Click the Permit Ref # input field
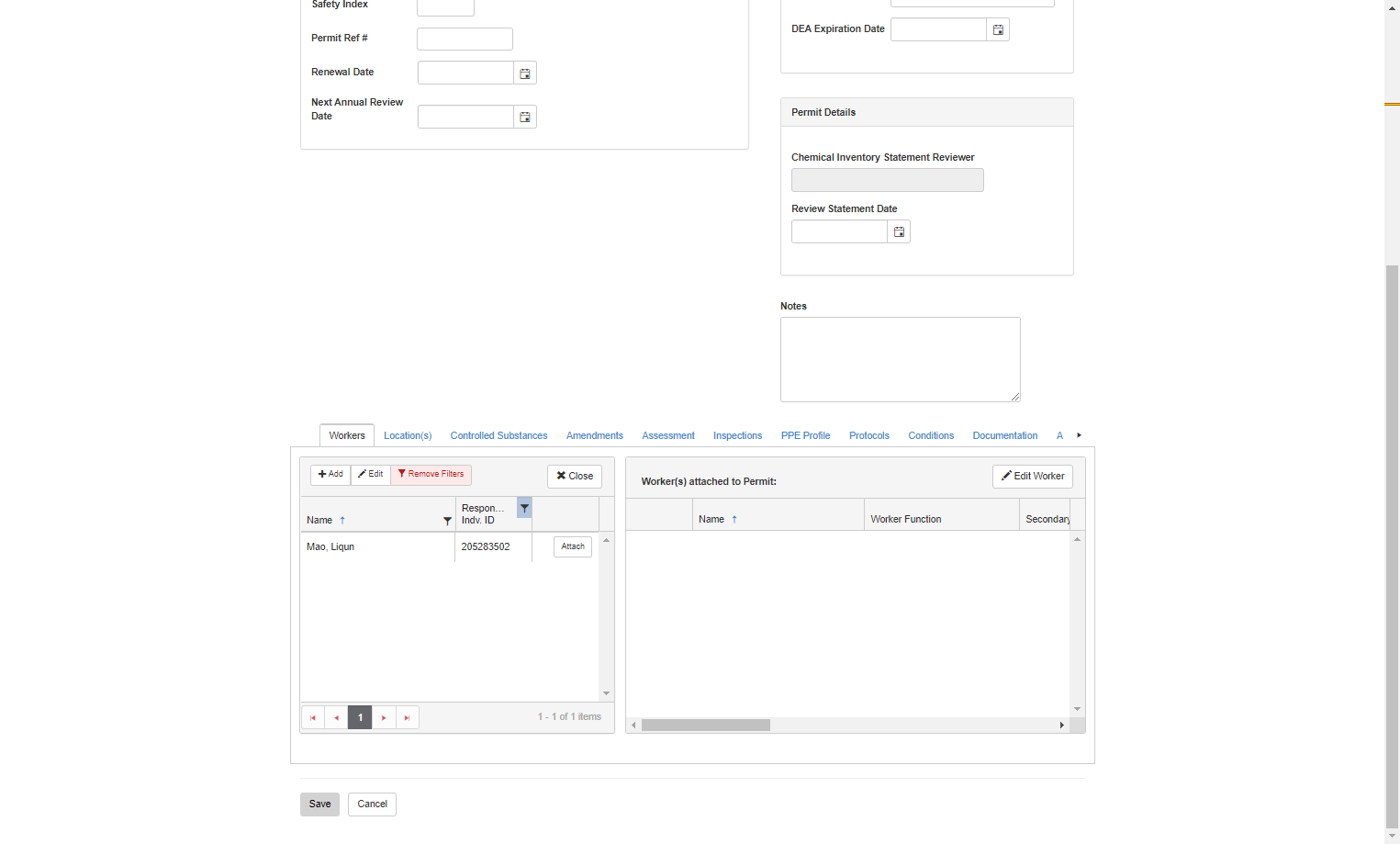Viewport: 1400px width, 844px height. [465, 39]
